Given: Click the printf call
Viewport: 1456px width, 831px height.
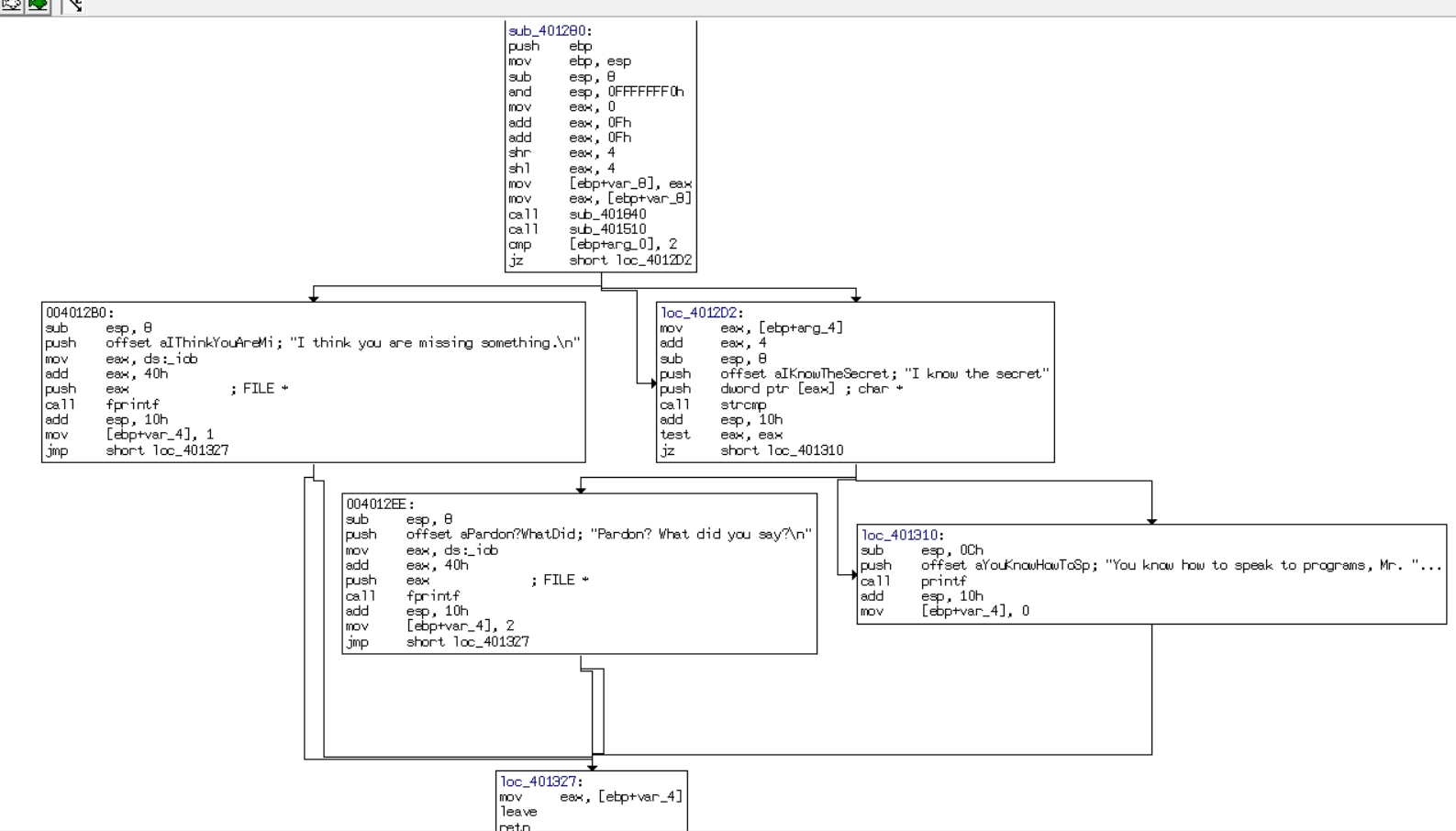Looking at the screenshot, I should point(944,582).
